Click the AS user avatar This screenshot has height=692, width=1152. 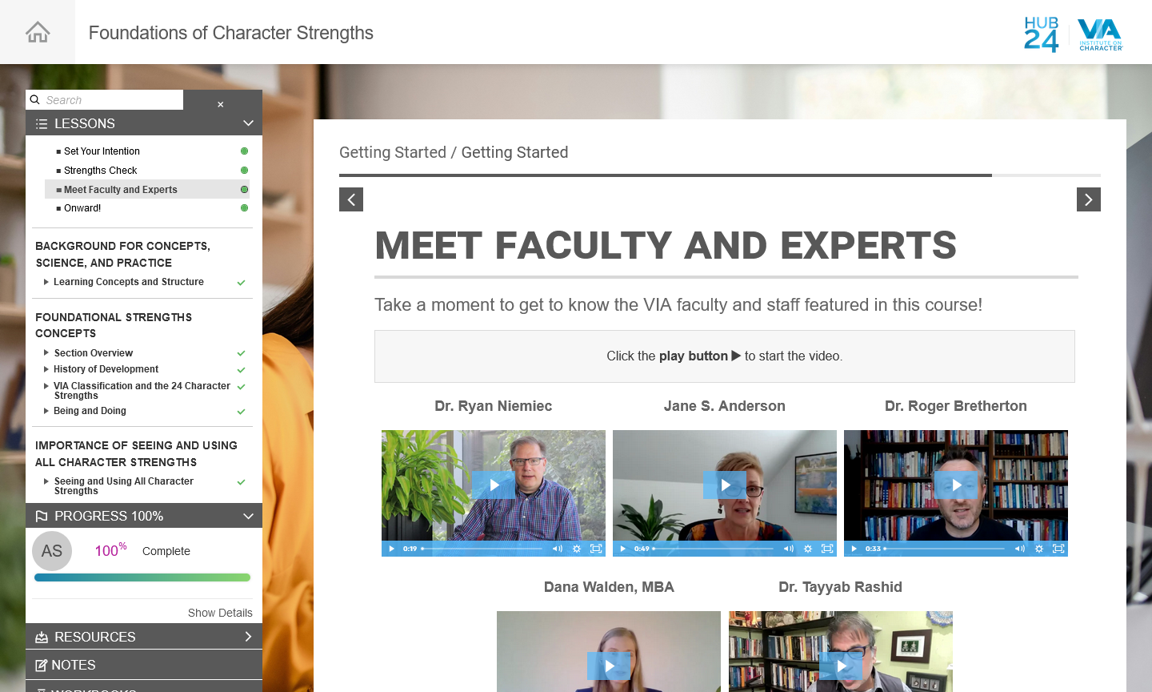pos(52,551)
